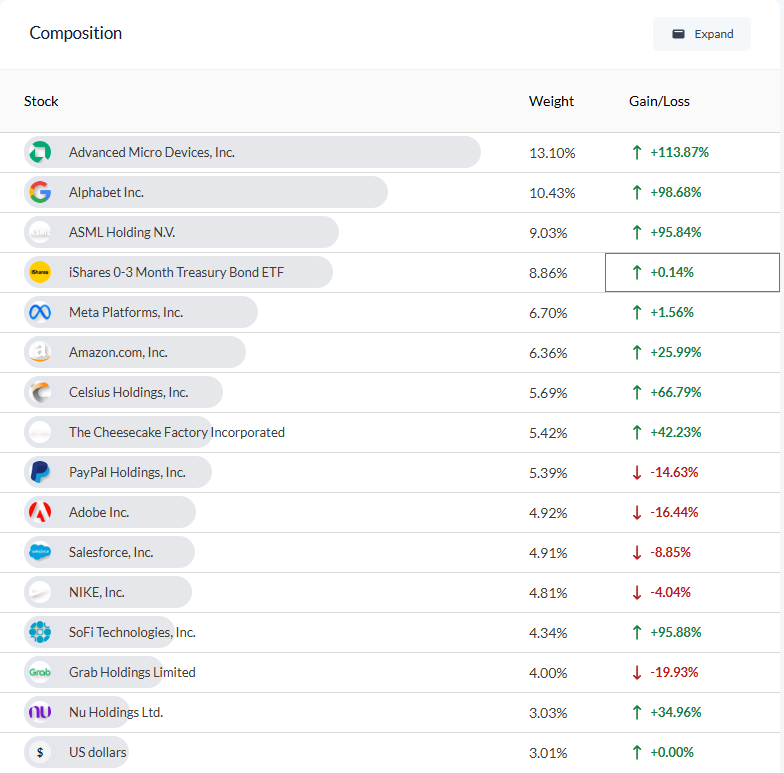
Task: Click the Cheesecake Factory logo icon
Action: 40,432
